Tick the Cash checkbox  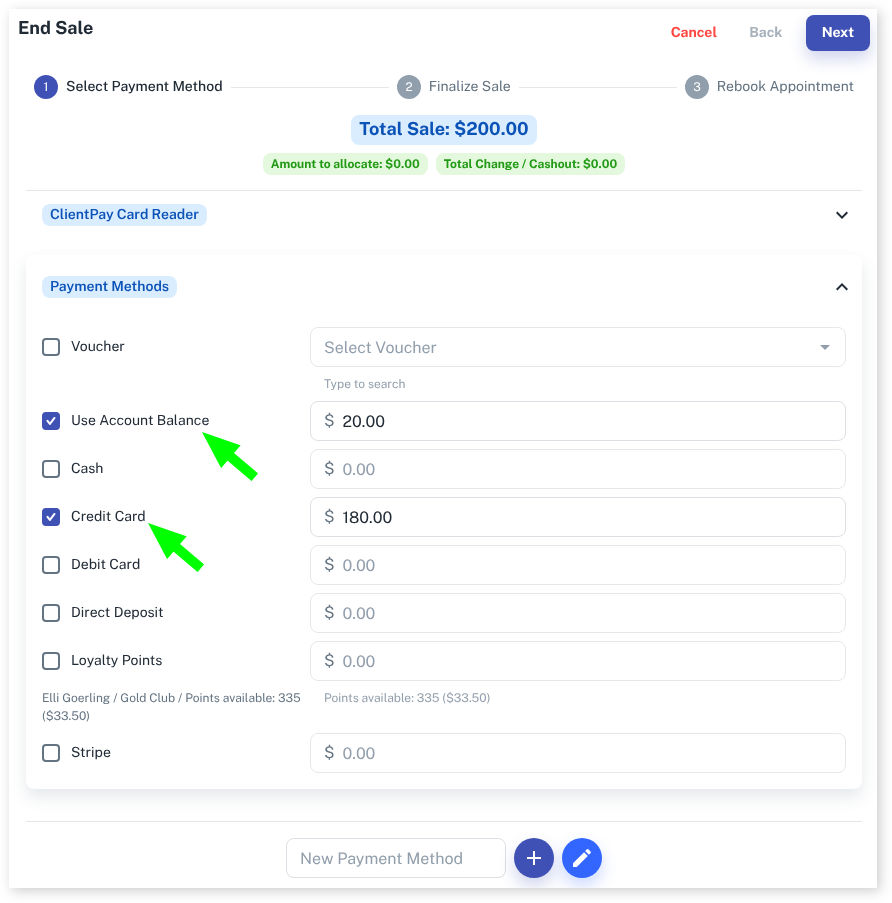pyautogui.click(x=51, y=469)
